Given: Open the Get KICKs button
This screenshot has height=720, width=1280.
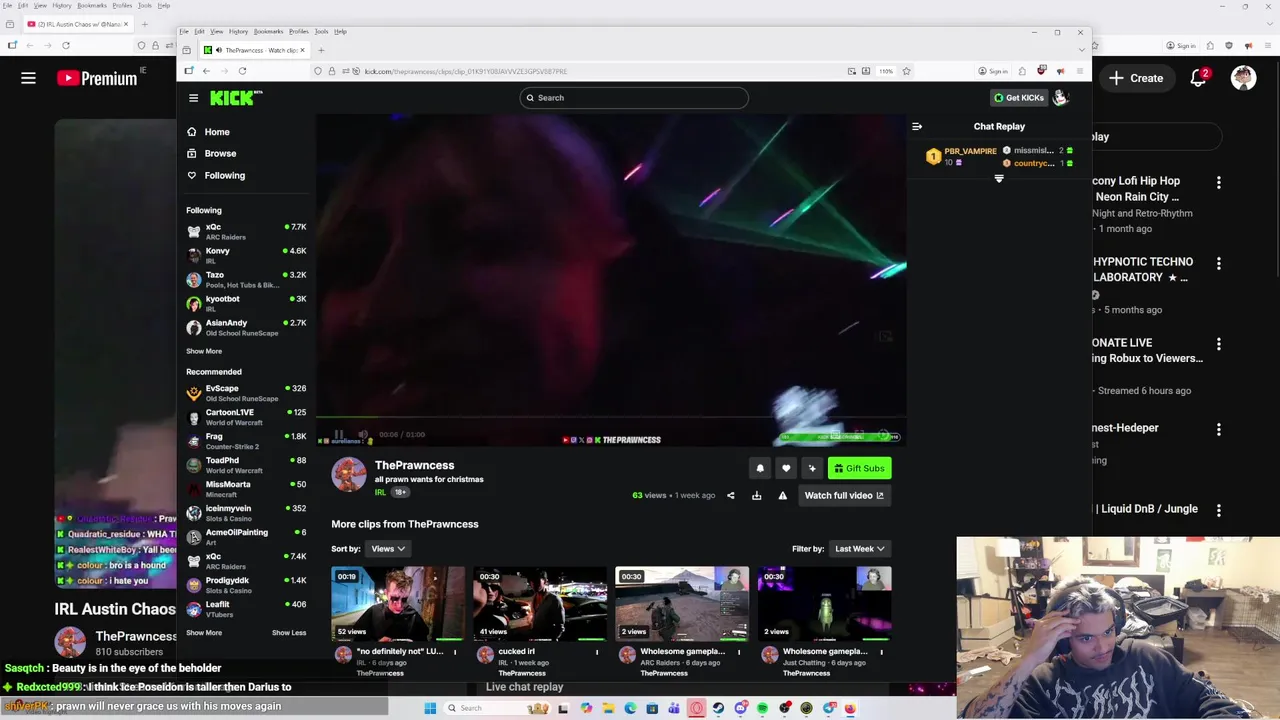Looking at the screenshot, I should pos(1018,98).
